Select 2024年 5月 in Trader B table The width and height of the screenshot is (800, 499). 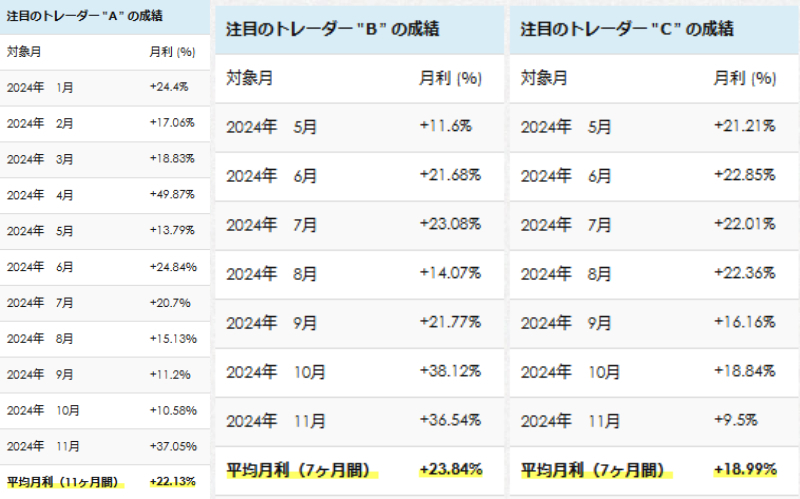[x=271, y=127]
